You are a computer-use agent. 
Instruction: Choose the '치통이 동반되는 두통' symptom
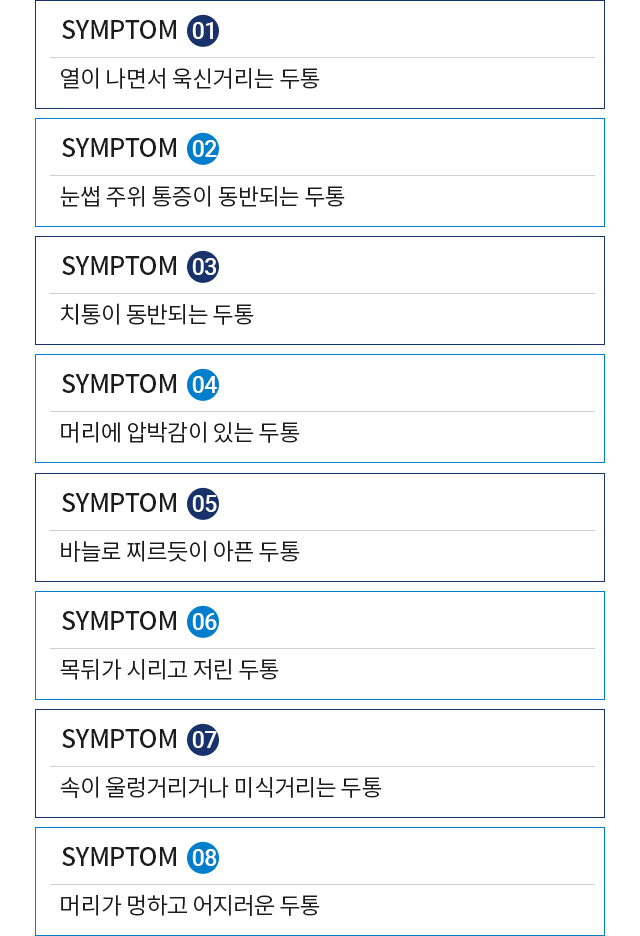(157, 314)
